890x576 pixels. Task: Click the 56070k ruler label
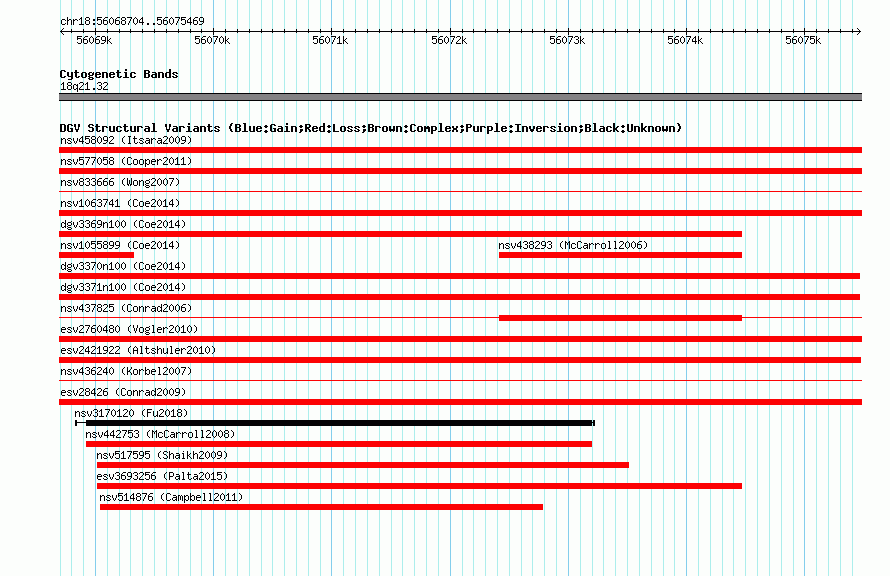point(212,40)
